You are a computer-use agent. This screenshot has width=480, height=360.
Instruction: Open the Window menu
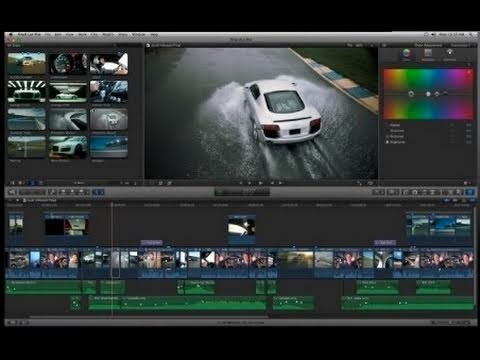coord(138,35)
